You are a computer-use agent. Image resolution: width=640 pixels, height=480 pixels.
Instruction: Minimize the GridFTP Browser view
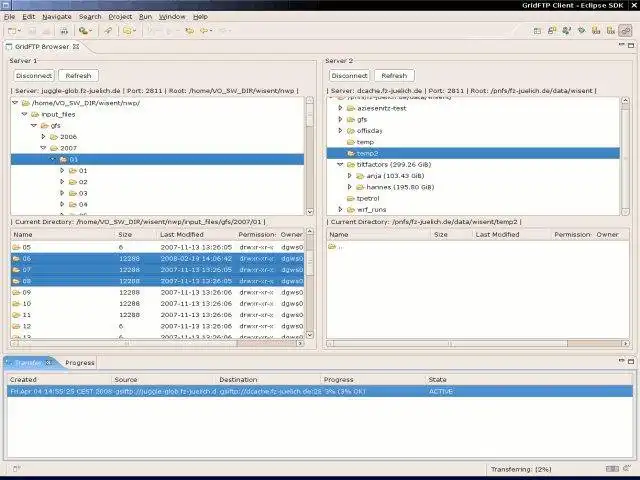tap(622, 45)
